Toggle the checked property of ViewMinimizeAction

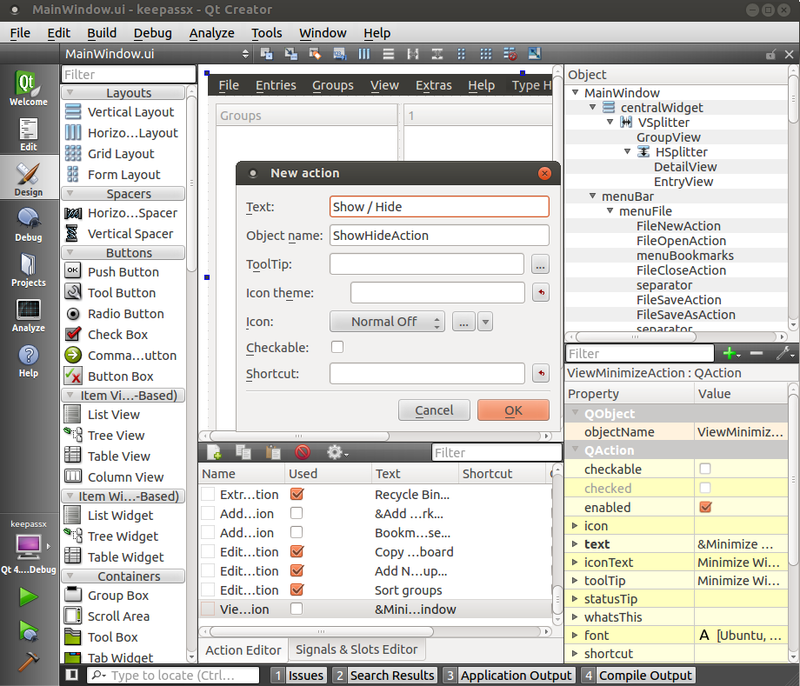(706, 488)
